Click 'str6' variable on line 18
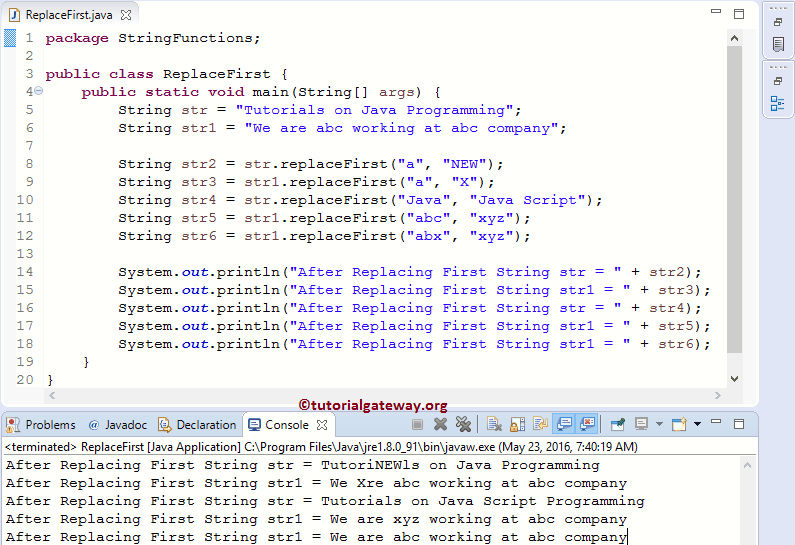Image resolution: width=795 pixels, height=545 pixels. (676, 344)
